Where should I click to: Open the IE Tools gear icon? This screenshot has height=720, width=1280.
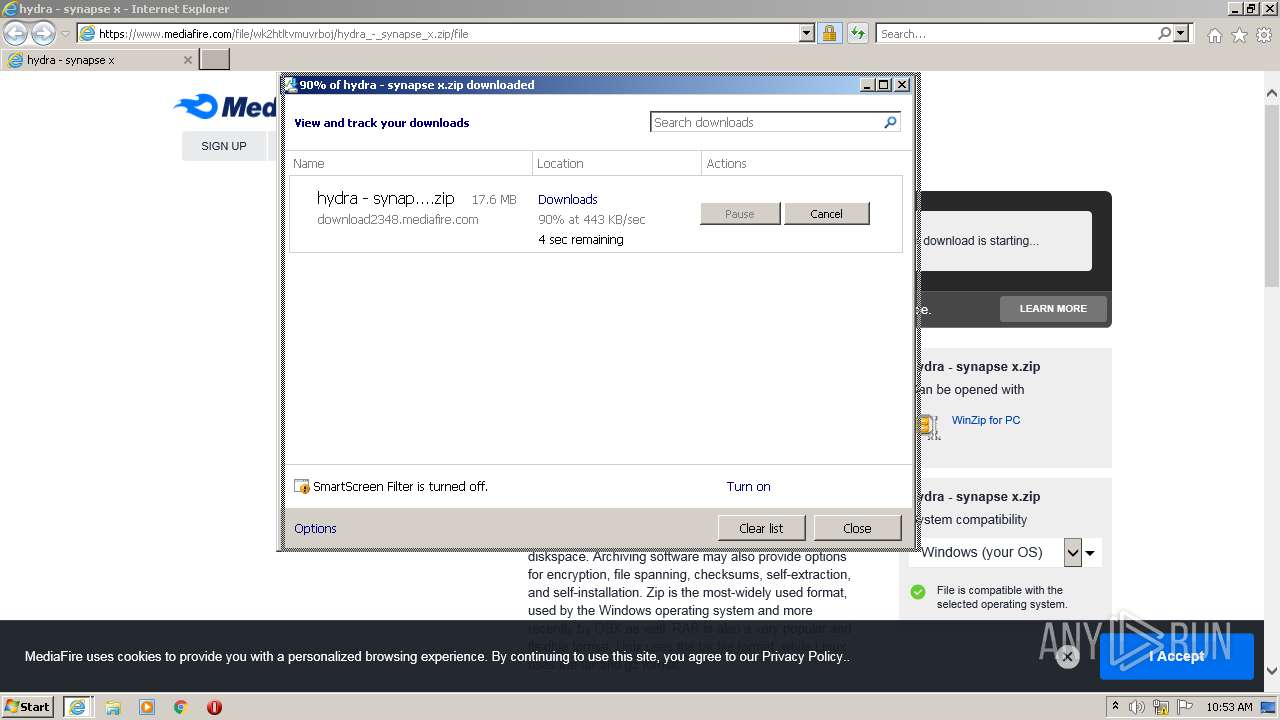pyautogui.click(x=1264, y=35)
